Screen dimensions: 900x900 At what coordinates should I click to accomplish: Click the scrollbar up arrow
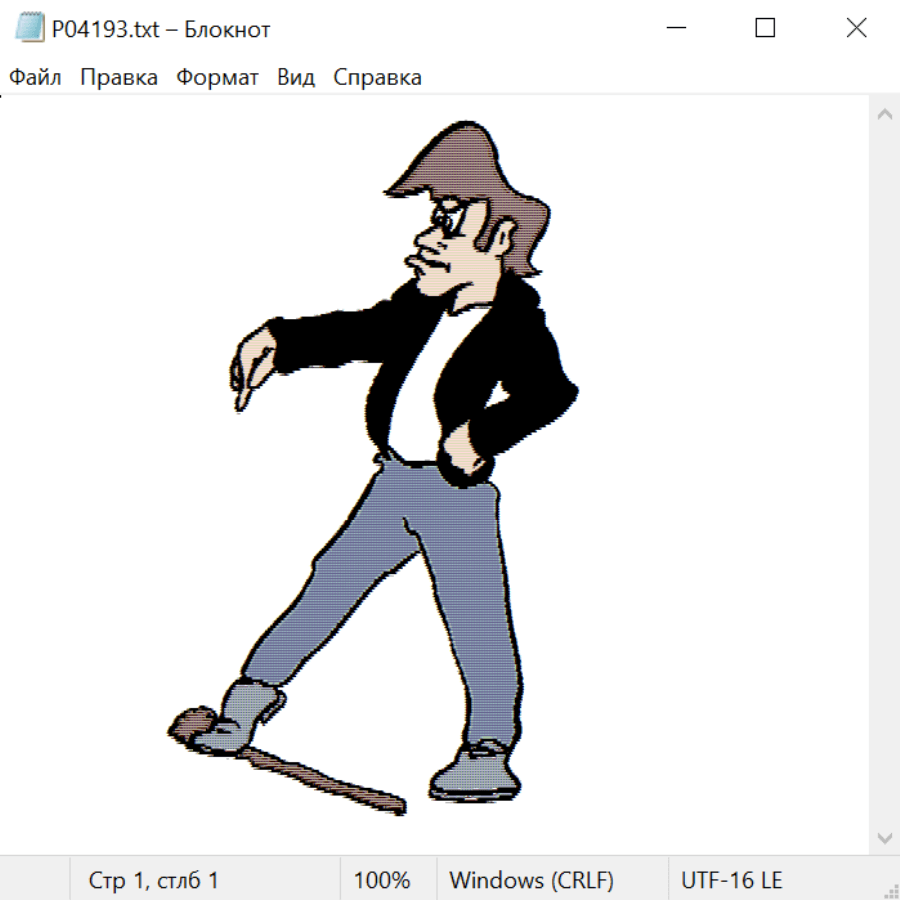(x=884, y=114)
